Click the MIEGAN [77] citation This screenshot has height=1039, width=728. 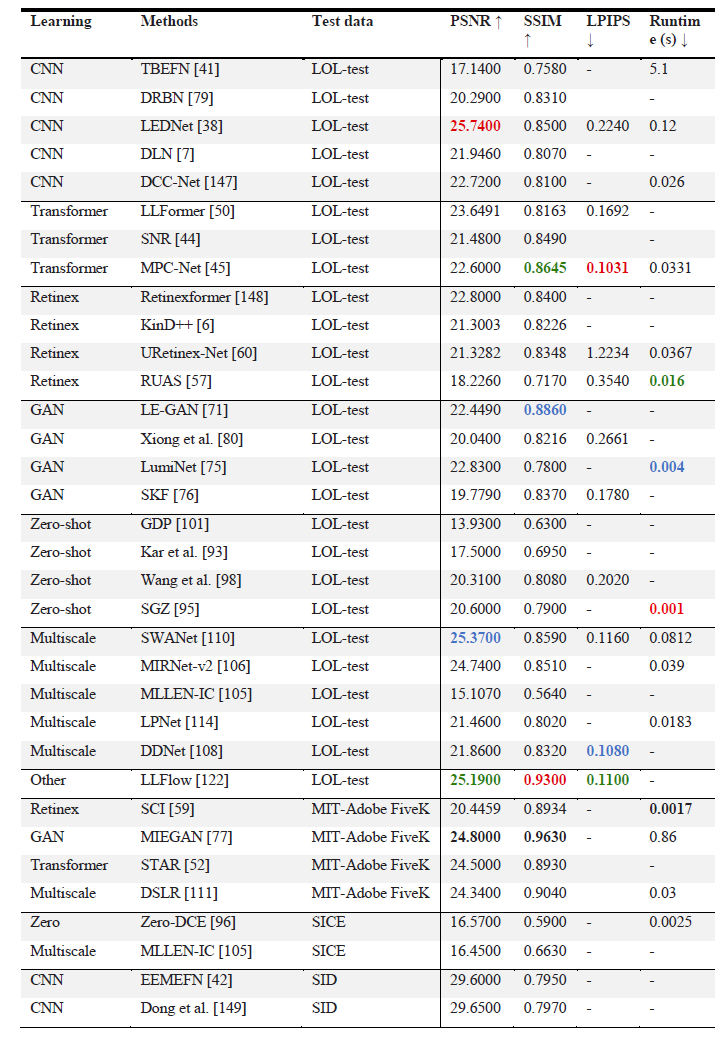(x=186, y=837)
